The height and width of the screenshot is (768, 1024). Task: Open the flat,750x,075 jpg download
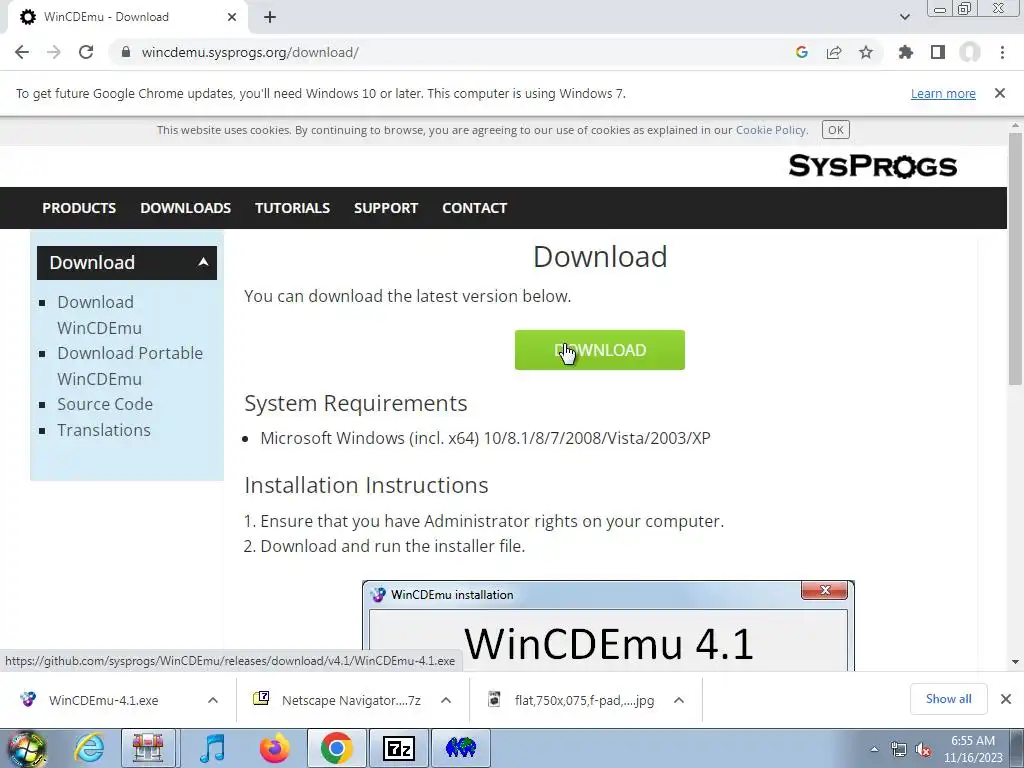coord(584,701)
